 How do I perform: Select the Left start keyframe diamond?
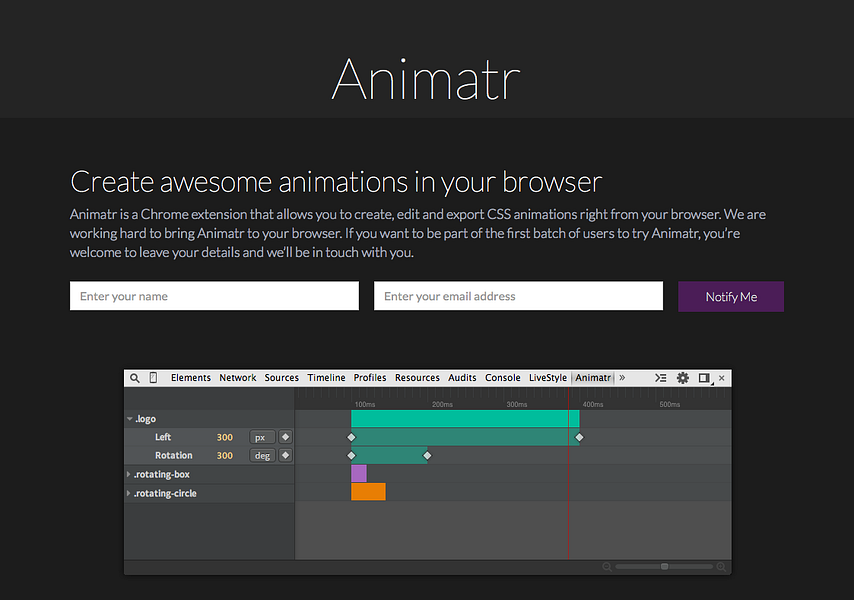(351, 437)
